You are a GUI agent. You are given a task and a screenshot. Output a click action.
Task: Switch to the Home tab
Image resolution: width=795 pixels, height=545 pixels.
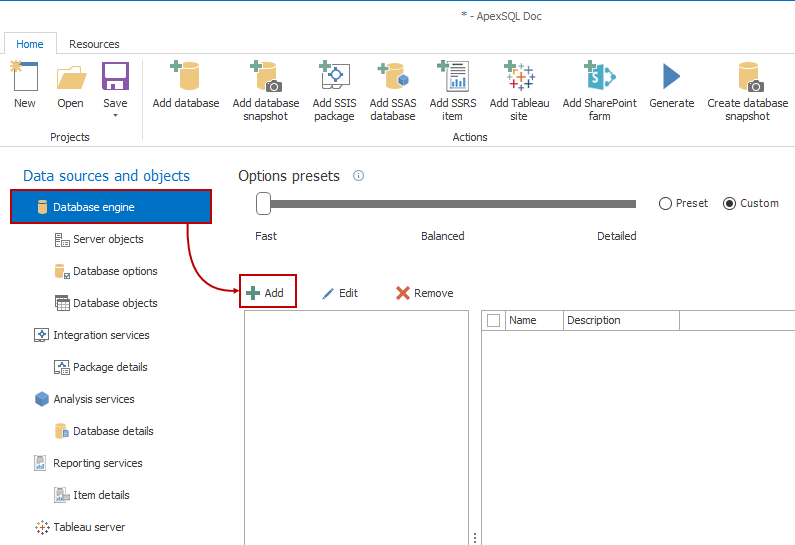(x=30, y=44)
